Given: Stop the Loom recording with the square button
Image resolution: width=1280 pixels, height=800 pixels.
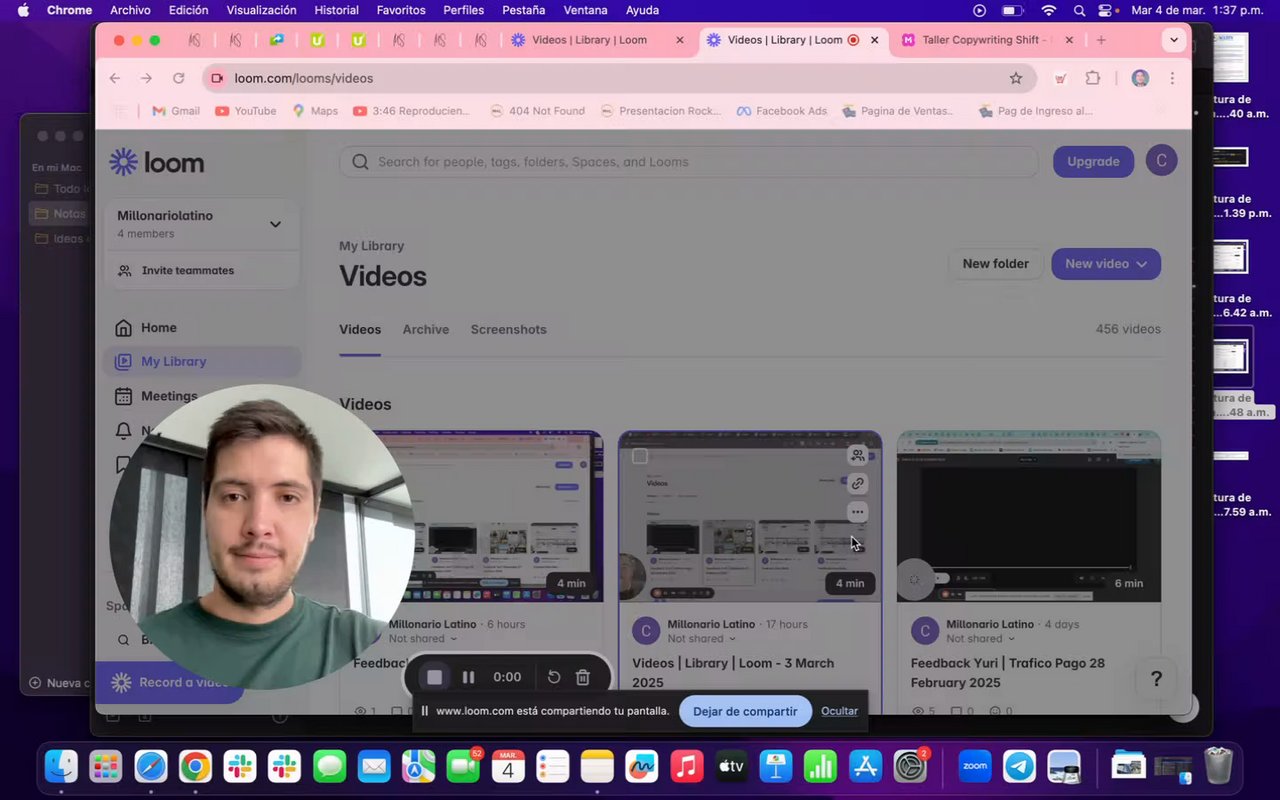Looking at the screenshot, I should [434, 677].
